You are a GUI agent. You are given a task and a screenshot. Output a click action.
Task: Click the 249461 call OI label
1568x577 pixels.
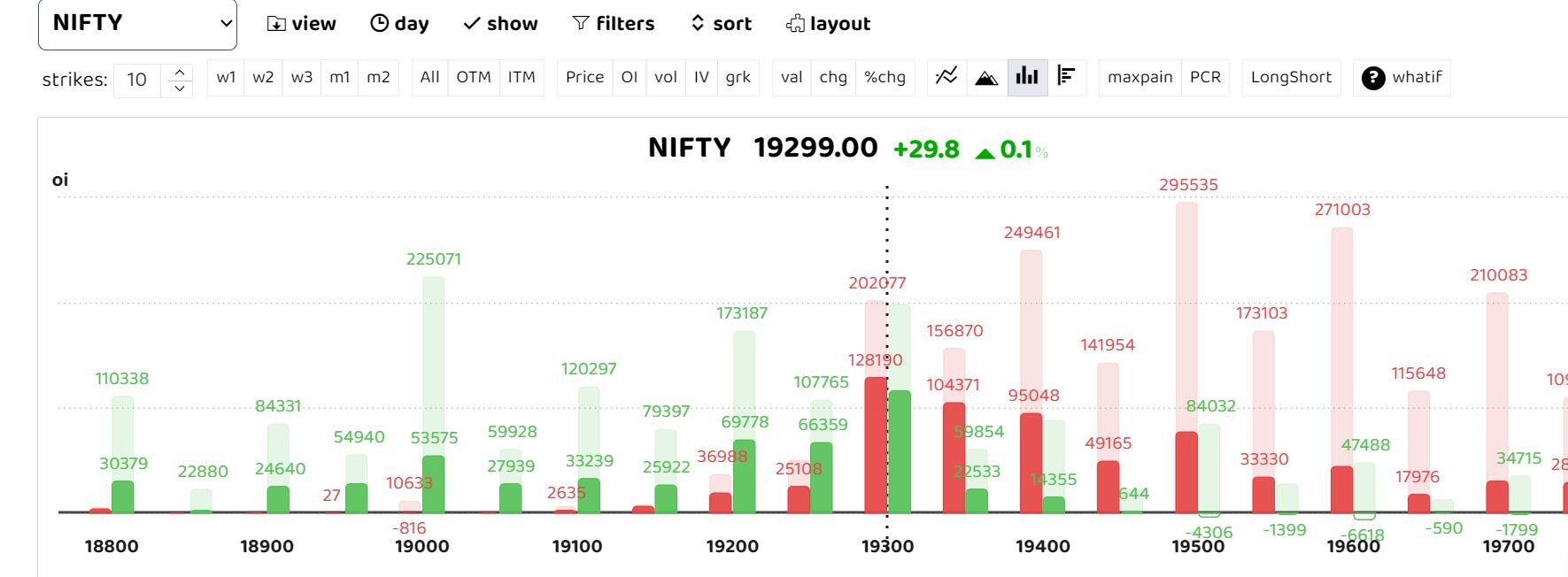coord(1032,233)
